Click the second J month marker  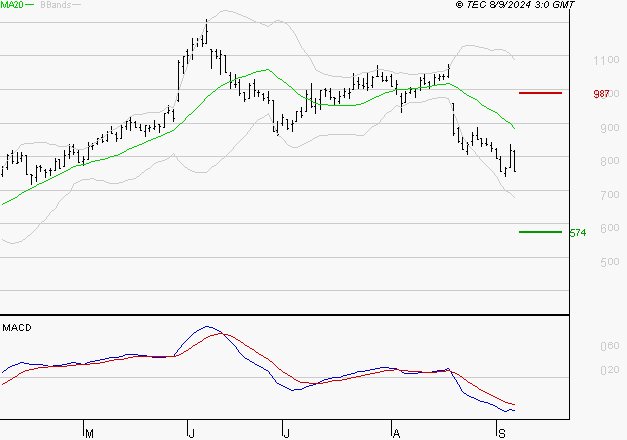click(286, 433)
